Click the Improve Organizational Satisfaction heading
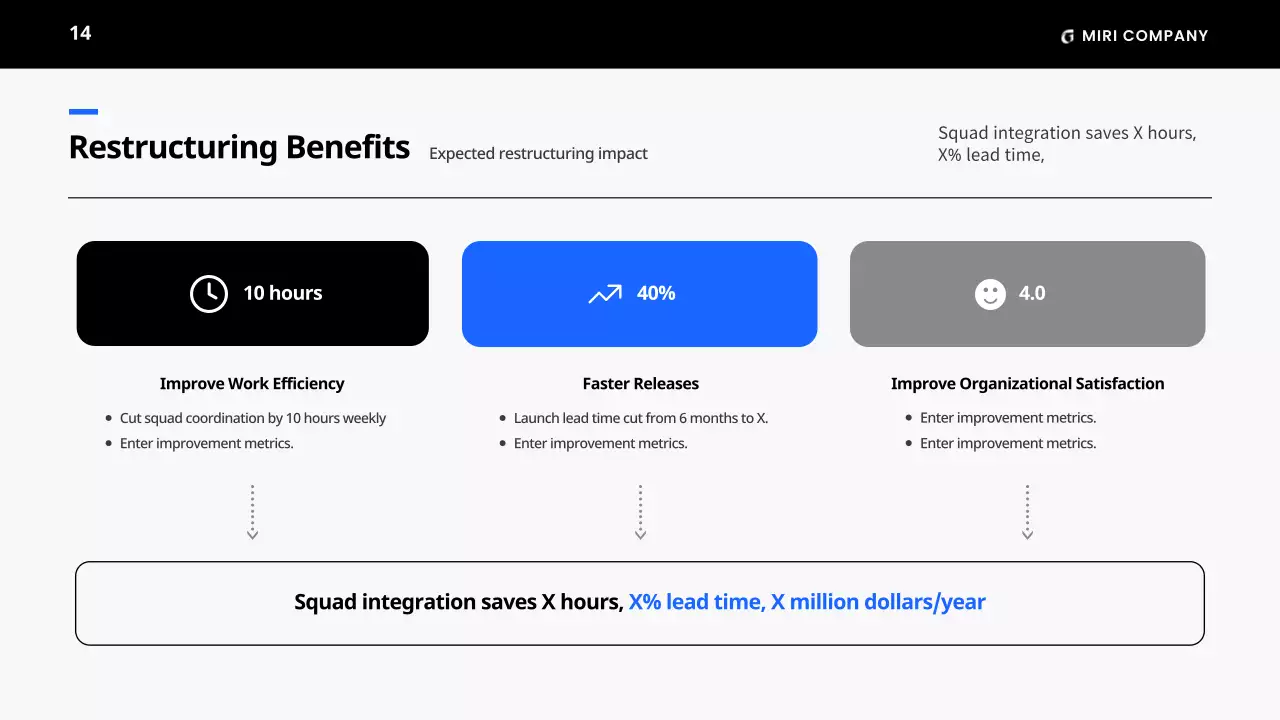The image size is (1280, 720). click(1027, 384)
